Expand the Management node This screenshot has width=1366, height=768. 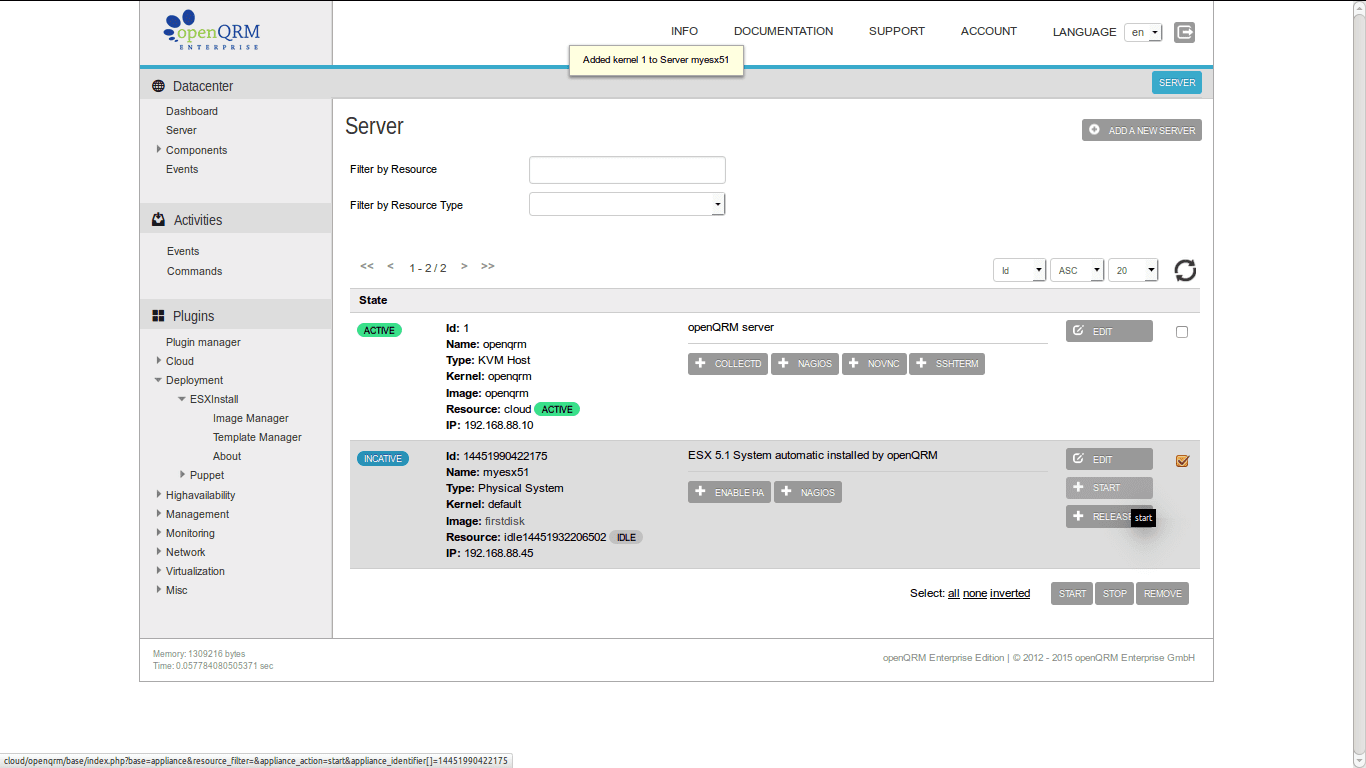point(159,513)
